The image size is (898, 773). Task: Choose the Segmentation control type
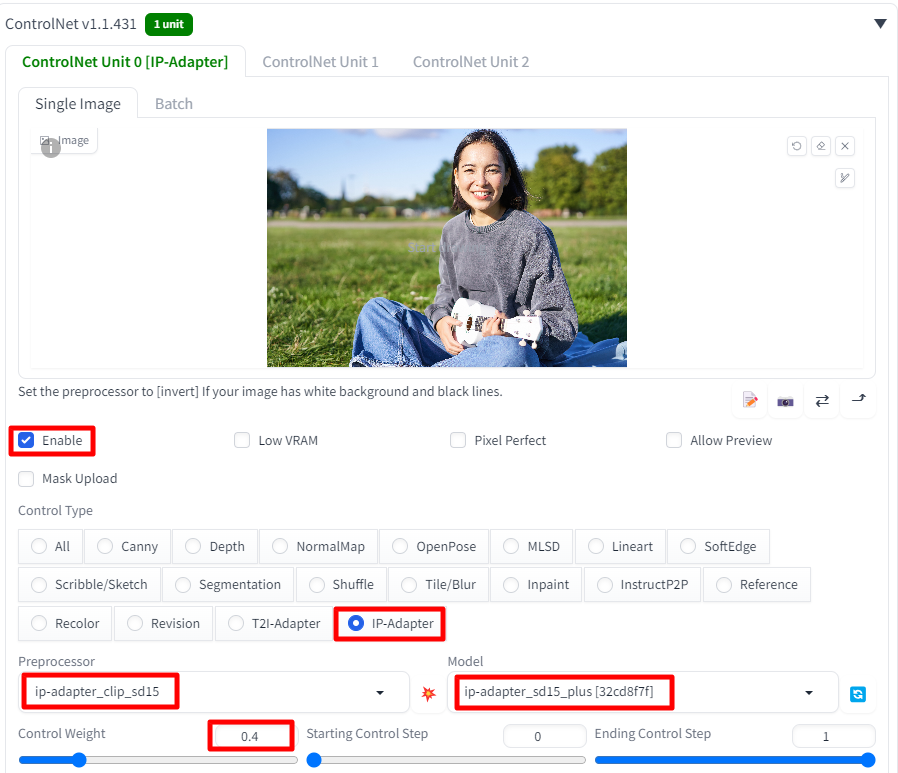pos(228,585)
